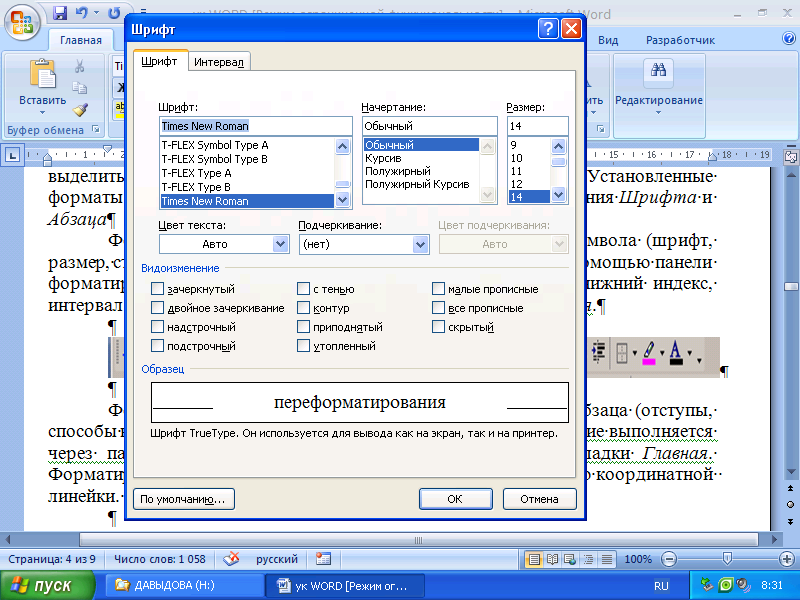Screen dimensions: 800x600
Task: Redo action in quick access toolbar
Action: (x=114, y=13)
